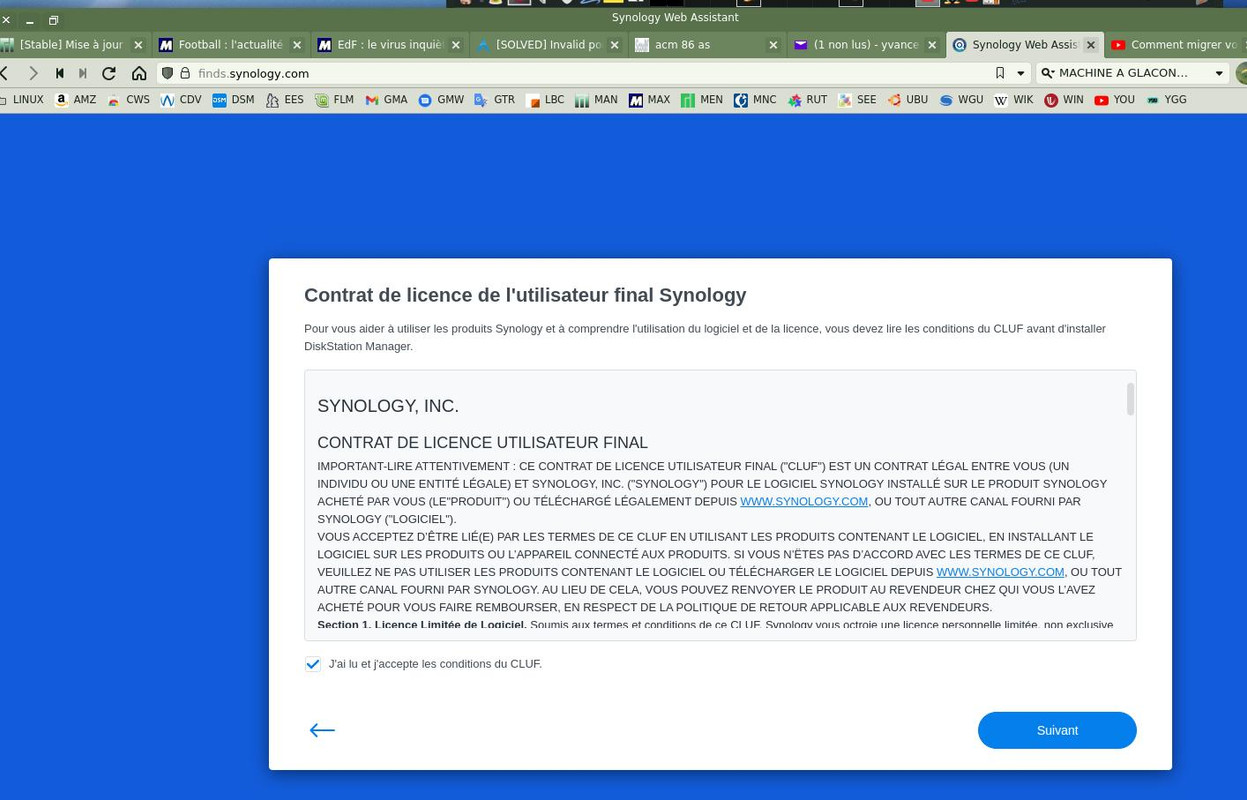Open the YGG bookmark

tap(1166, 100)
